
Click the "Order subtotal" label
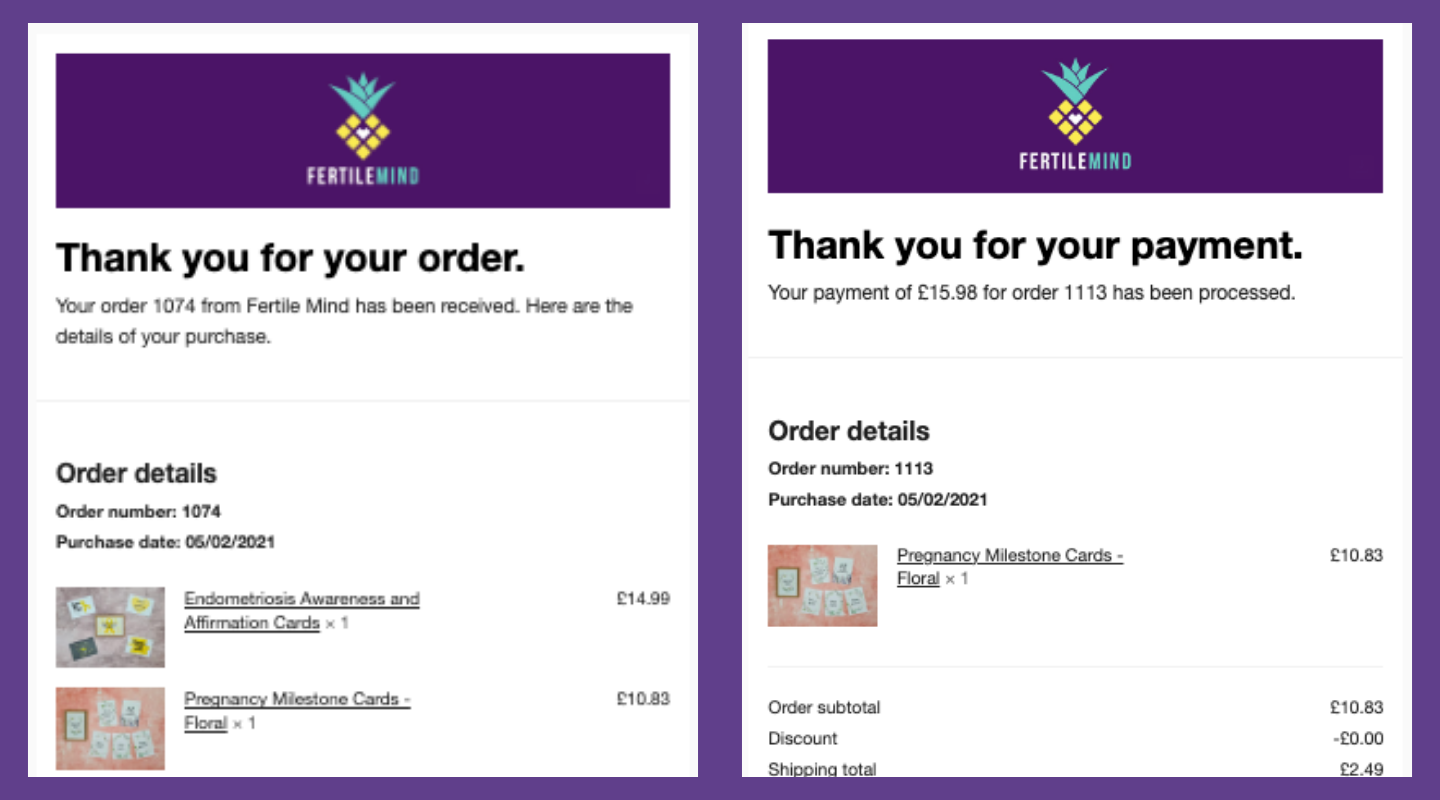point(824,707)
